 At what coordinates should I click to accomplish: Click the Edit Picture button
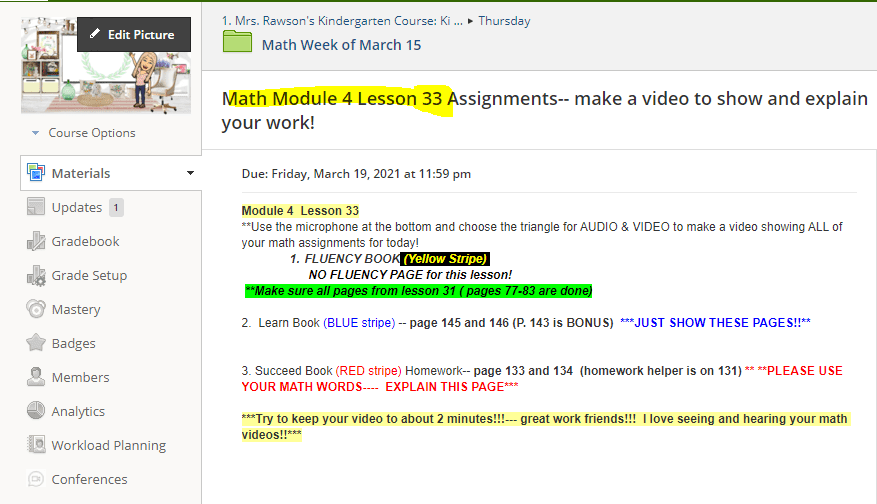tap(134, 34)
